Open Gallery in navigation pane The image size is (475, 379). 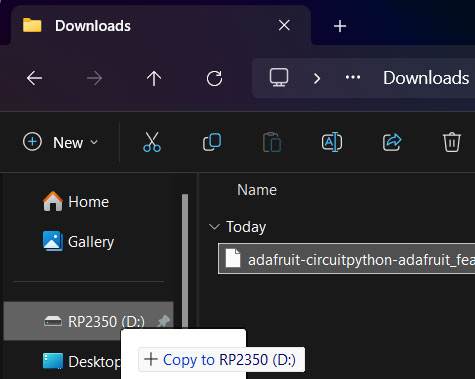pyautogui.click(x=79, y=242)
